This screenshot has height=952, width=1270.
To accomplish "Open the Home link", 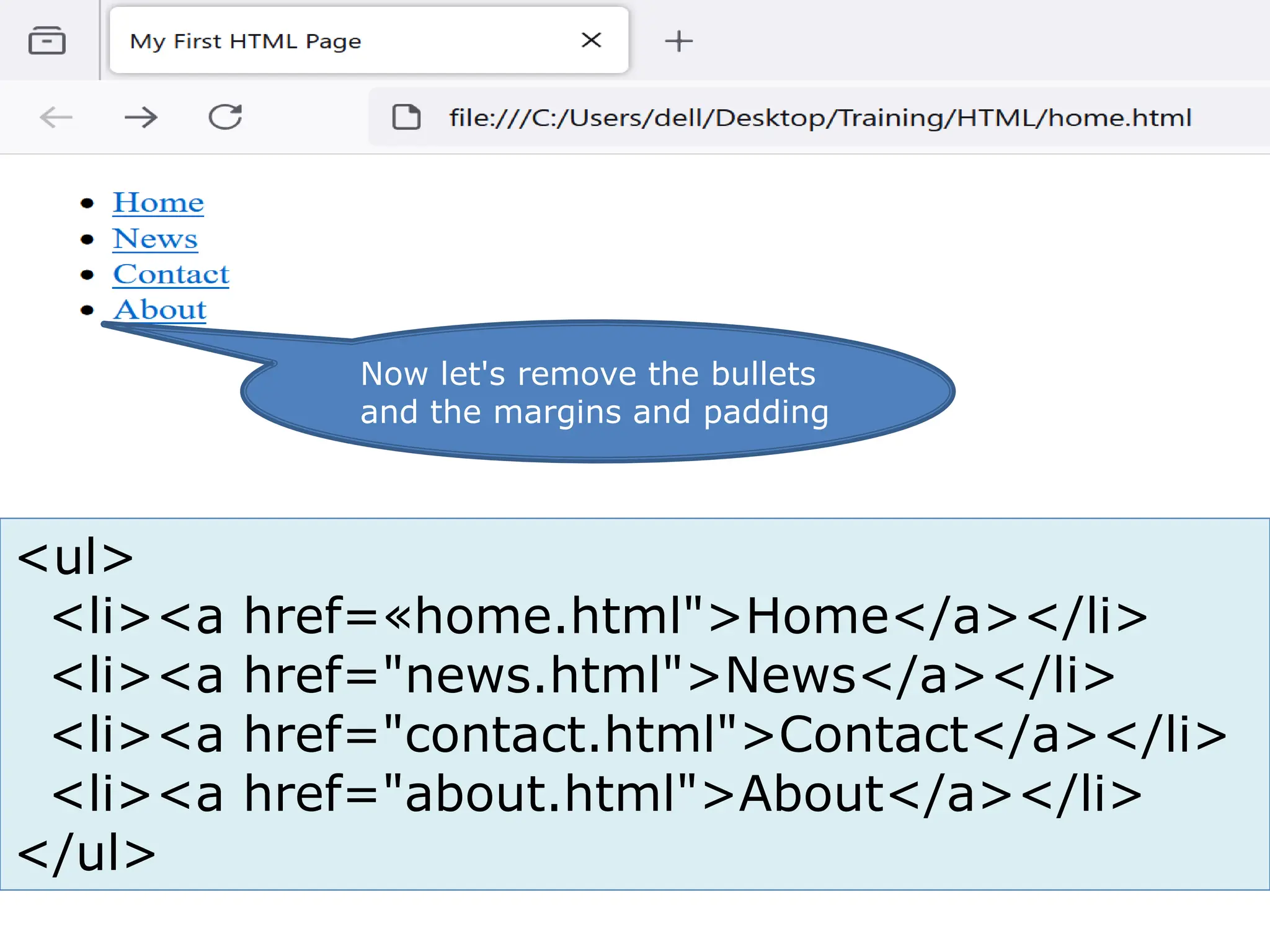I will tap(158, 203).
